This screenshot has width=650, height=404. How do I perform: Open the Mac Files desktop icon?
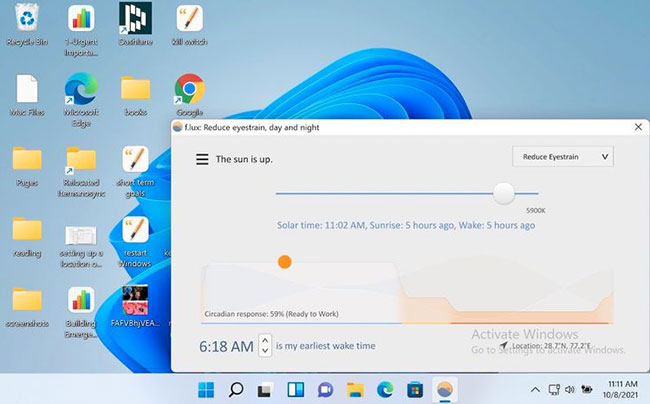click(27, 95)
